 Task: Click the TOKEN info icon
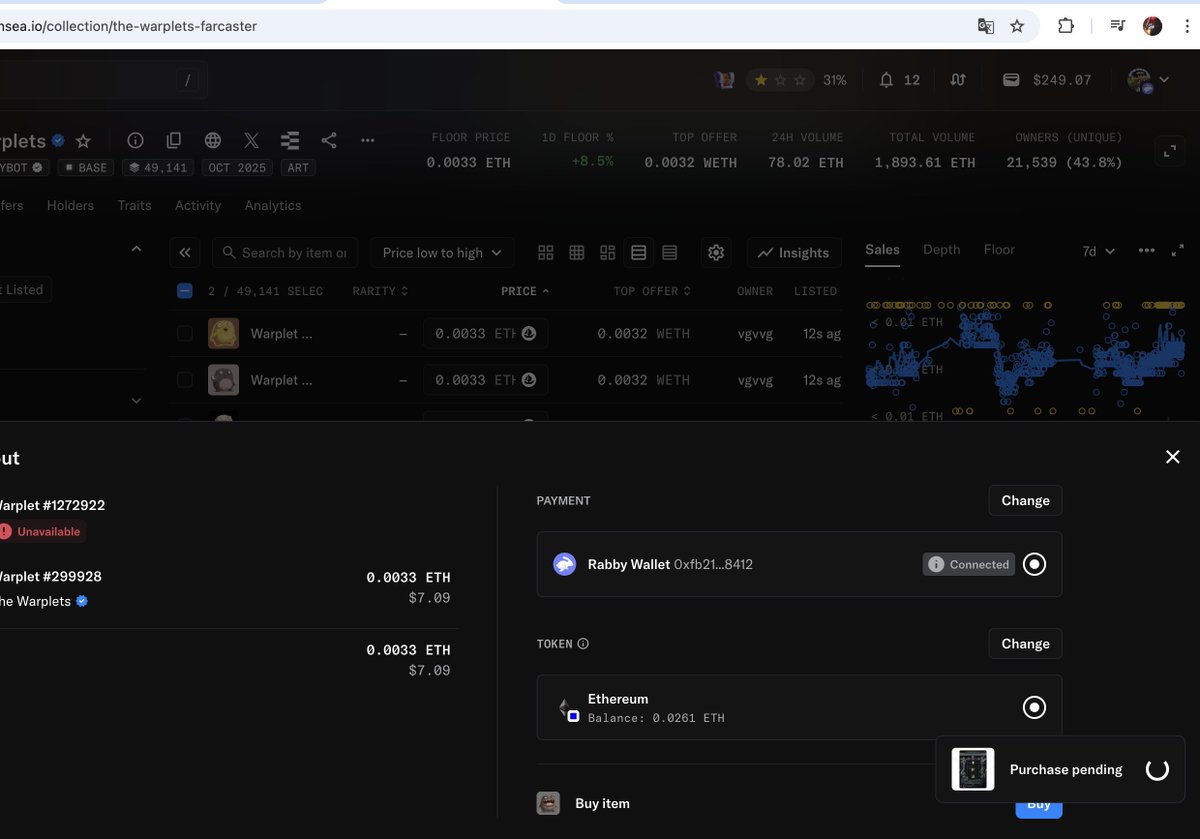click(x=583, y=644)
